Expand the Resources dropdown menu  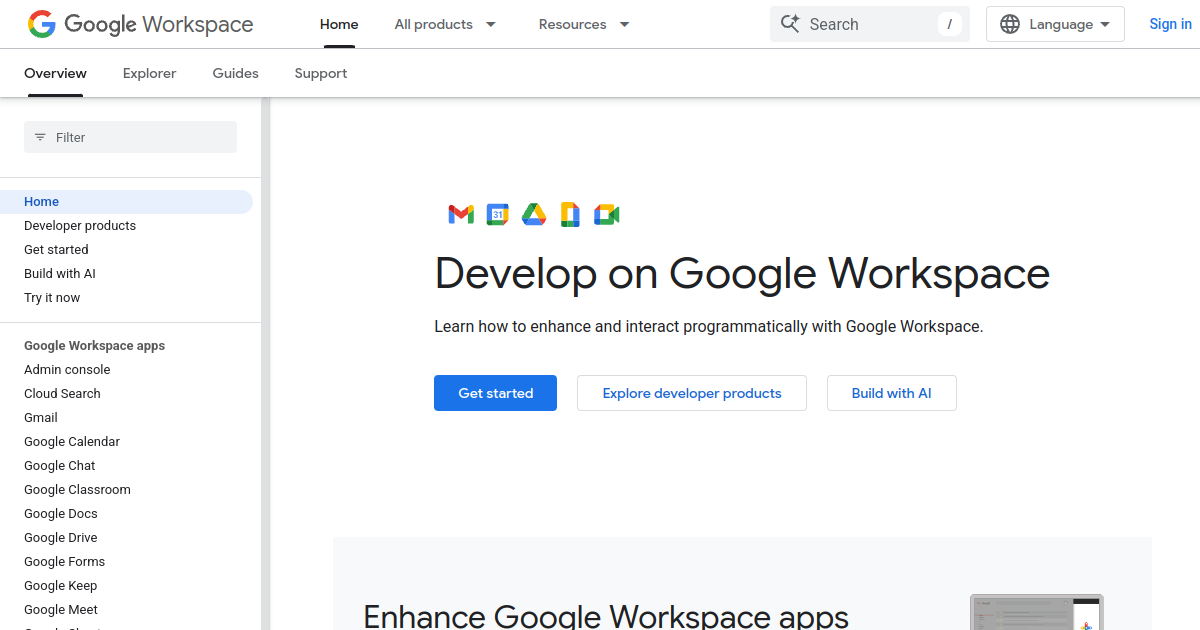coord(584,24)
